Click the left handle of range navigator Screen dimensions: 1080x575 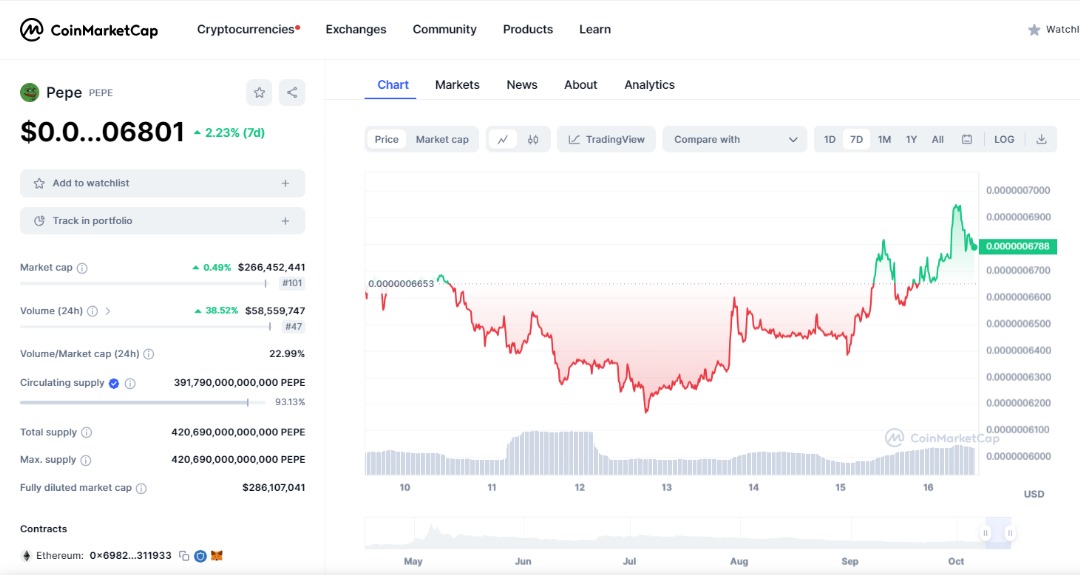click(986, 533)
